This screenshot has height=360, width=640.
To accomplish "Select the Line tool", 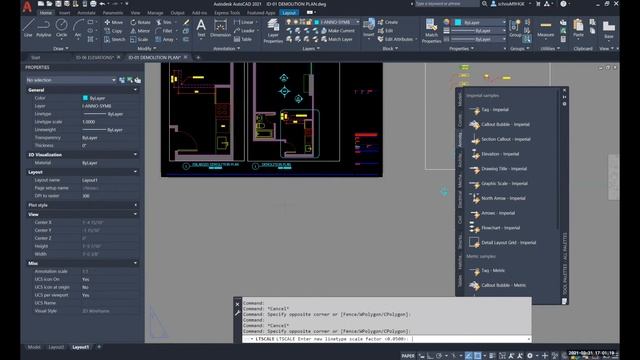I will [28, 28].
